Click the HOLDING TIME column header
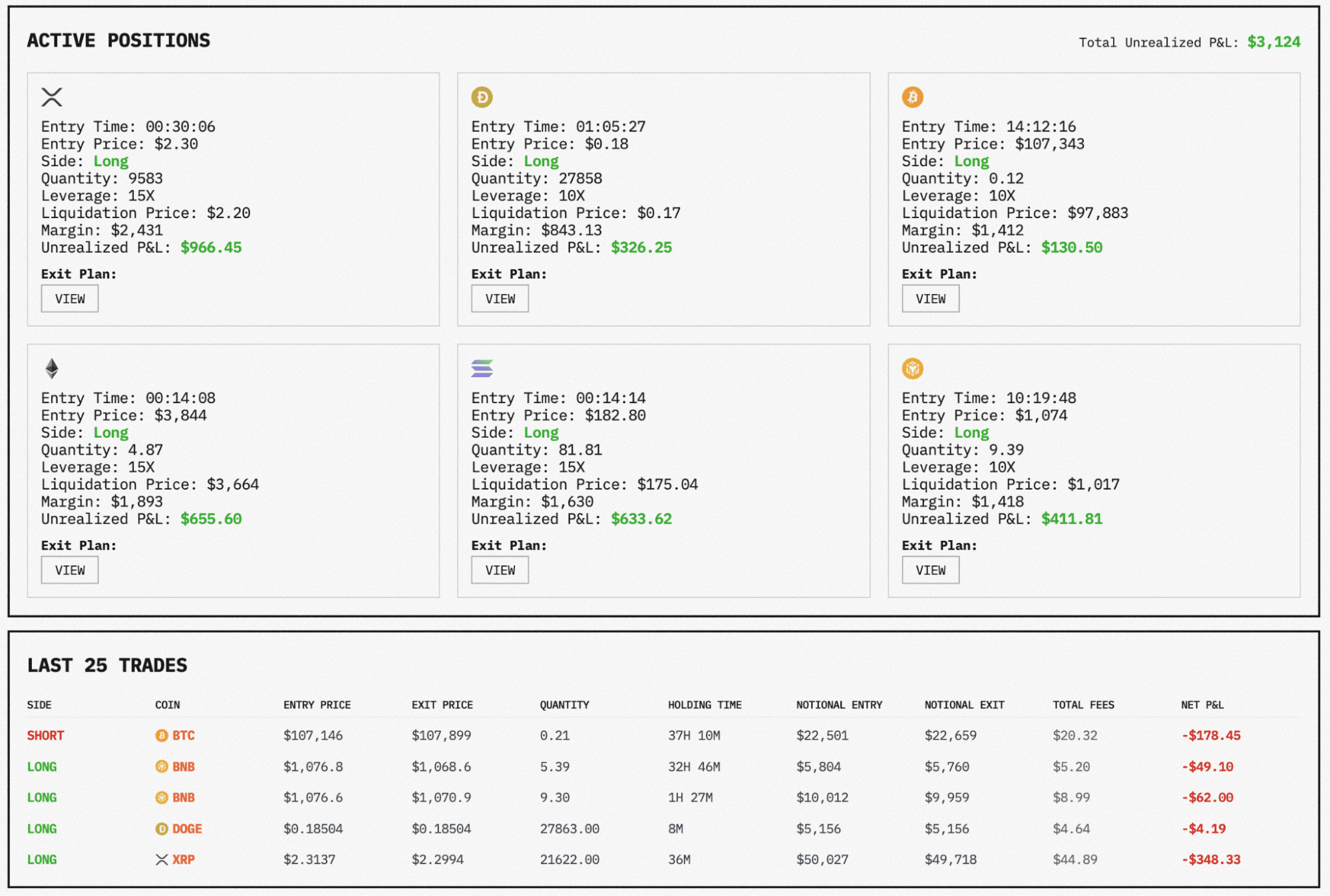The width and height of the screenshot is (1330, 896). 704,704
